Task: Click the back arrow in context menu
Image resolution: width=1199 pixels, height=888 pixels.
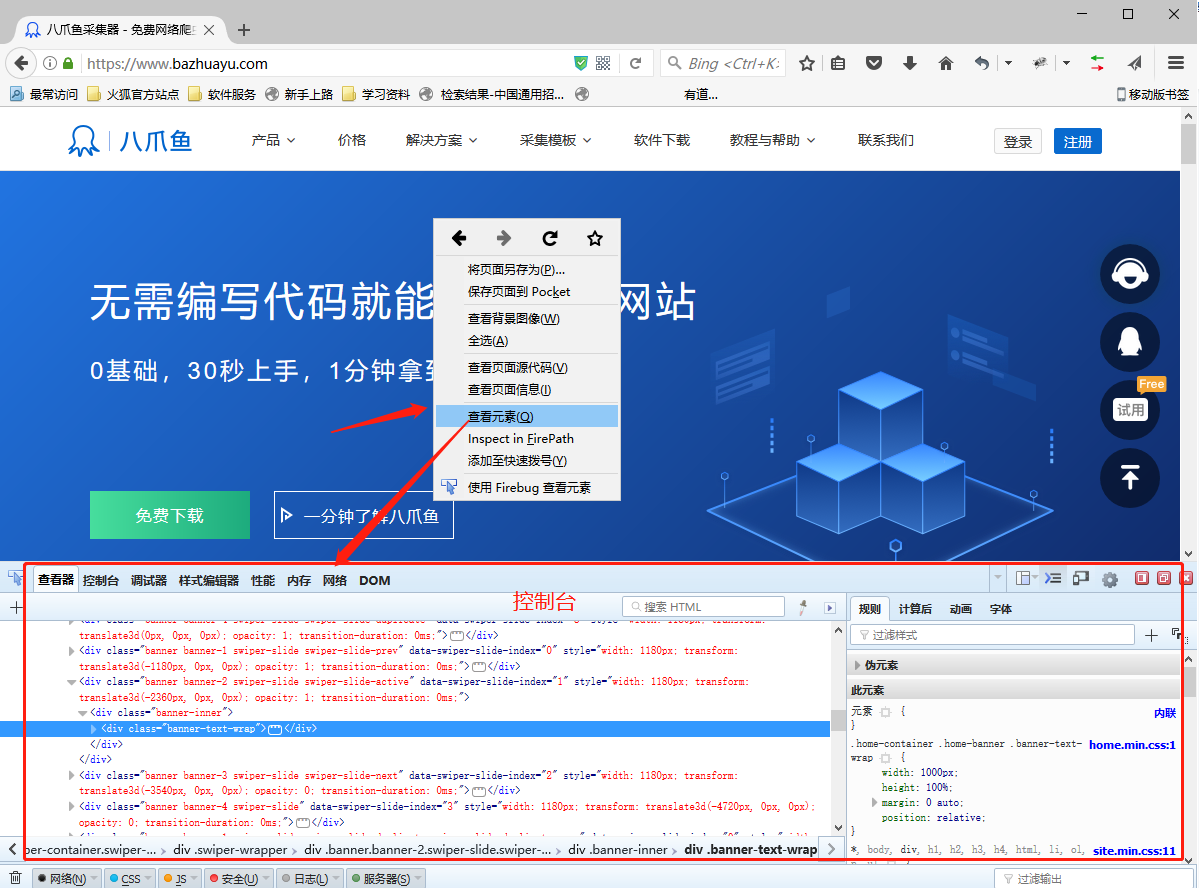Action: 459,239
